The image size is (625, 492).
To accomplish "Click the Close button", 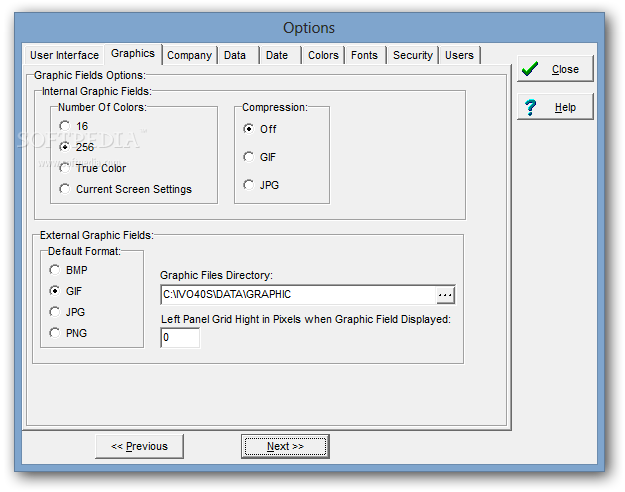I will [555, 69].
